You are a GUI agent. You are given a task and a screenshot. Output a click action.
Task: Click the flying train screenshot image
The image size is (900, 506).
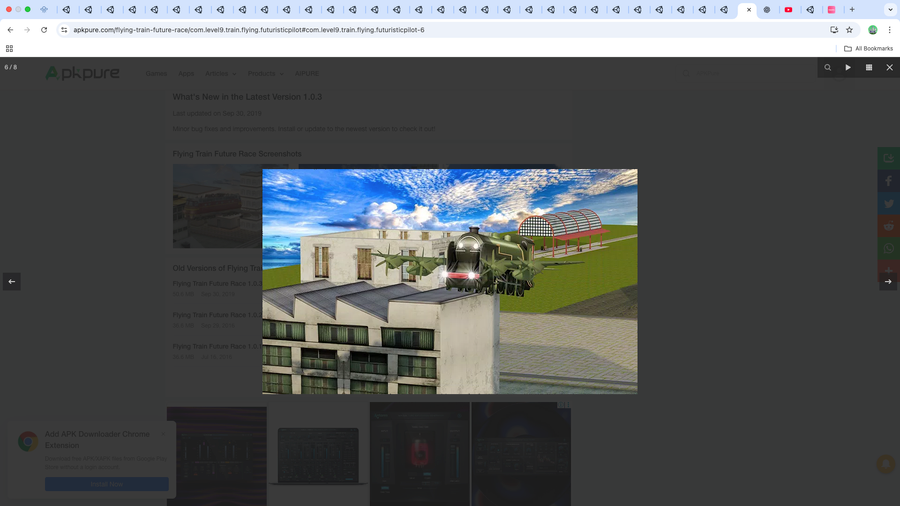tap(449, 281)
